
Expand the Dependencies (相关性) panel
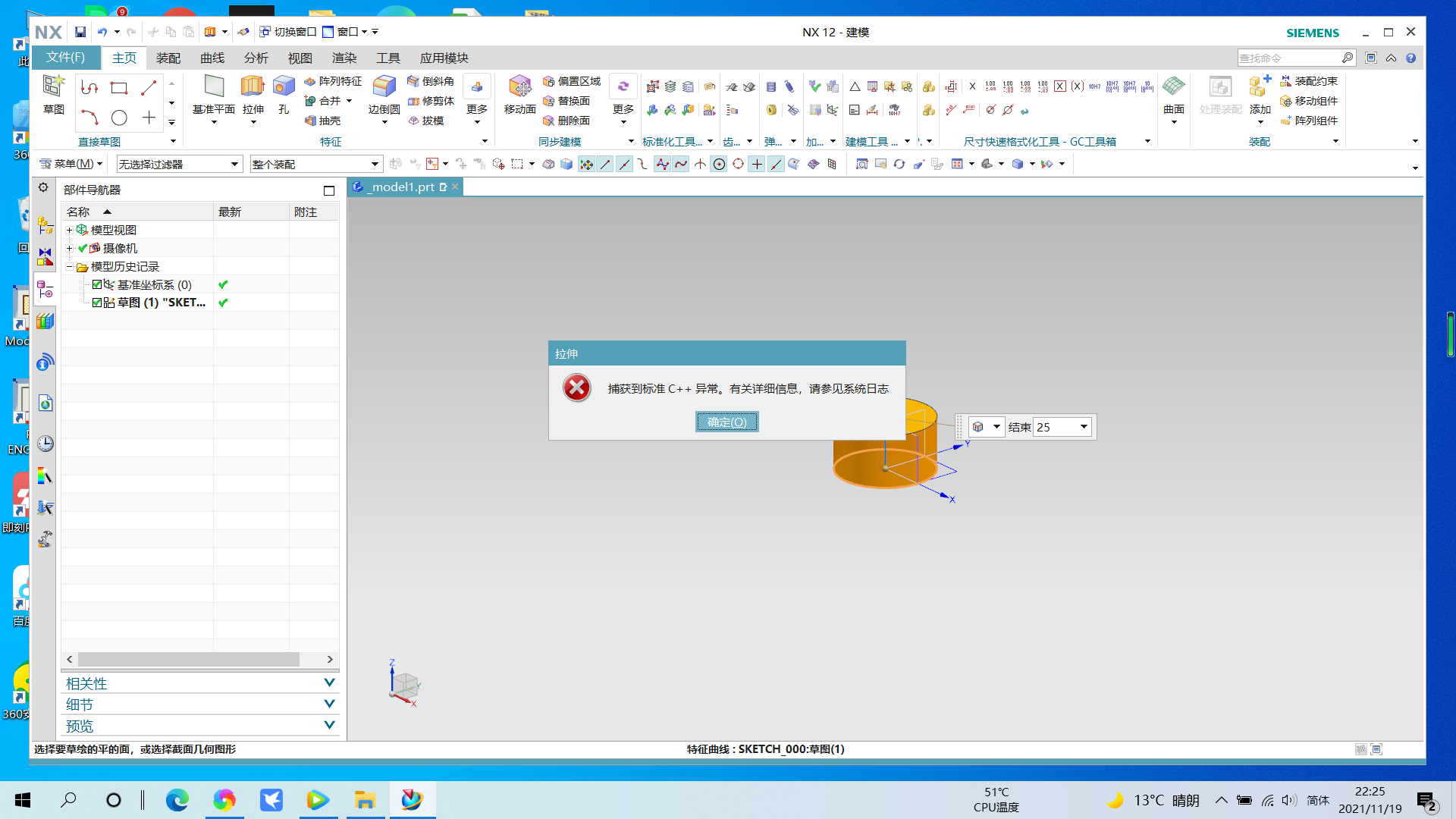[x=200, y=683]
